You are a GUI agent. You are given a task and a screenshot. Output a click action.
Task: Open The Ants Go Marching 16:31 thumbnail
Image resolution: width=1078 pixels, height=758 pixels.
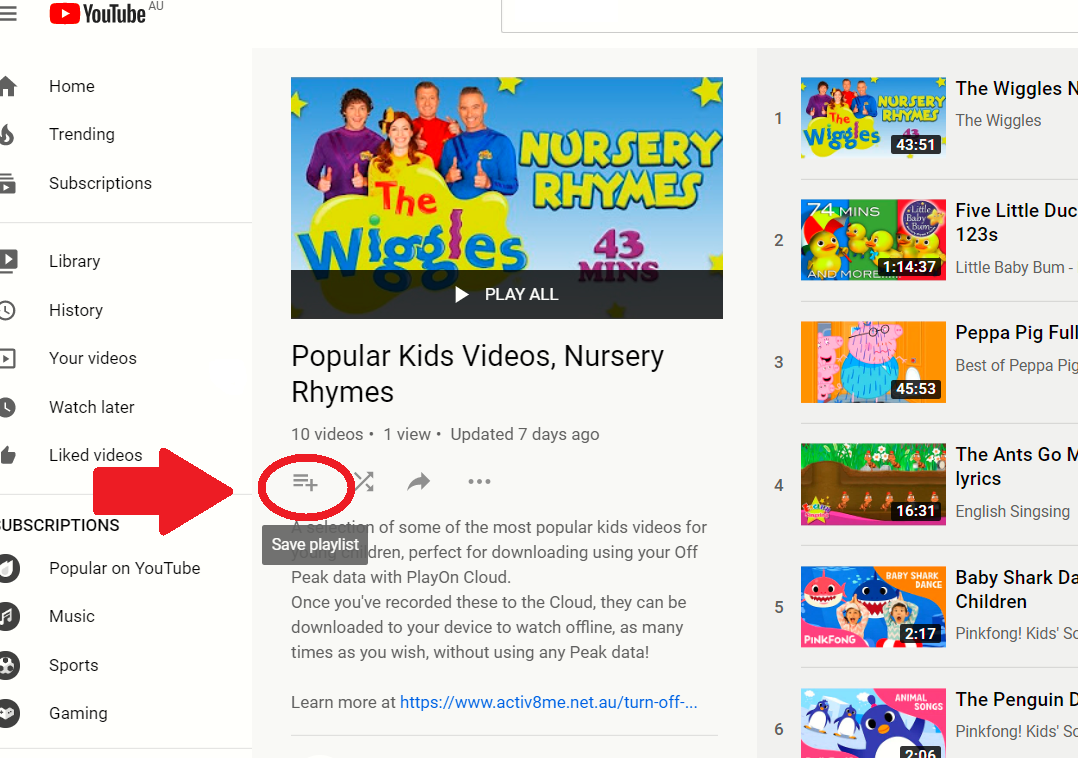click(x=873, y=484)
